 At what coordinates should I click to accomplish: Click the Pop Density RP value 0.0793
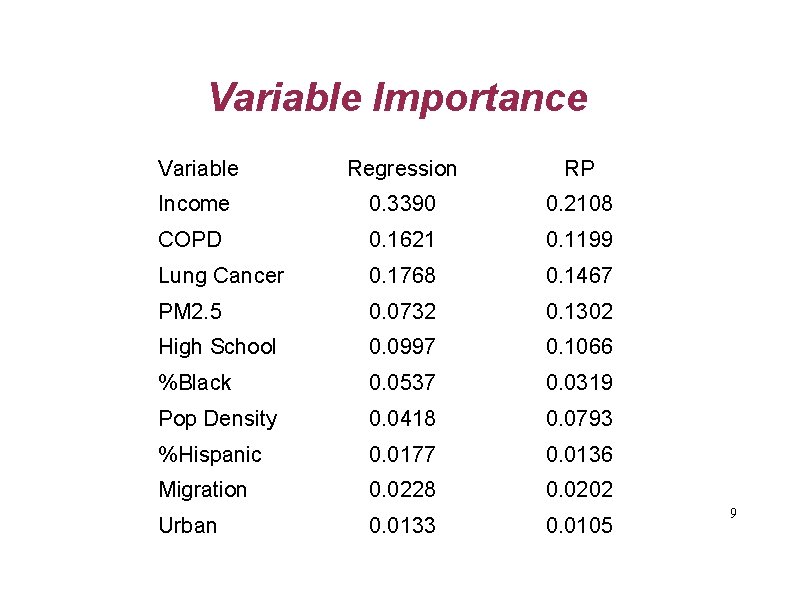[x=579, y=419]
